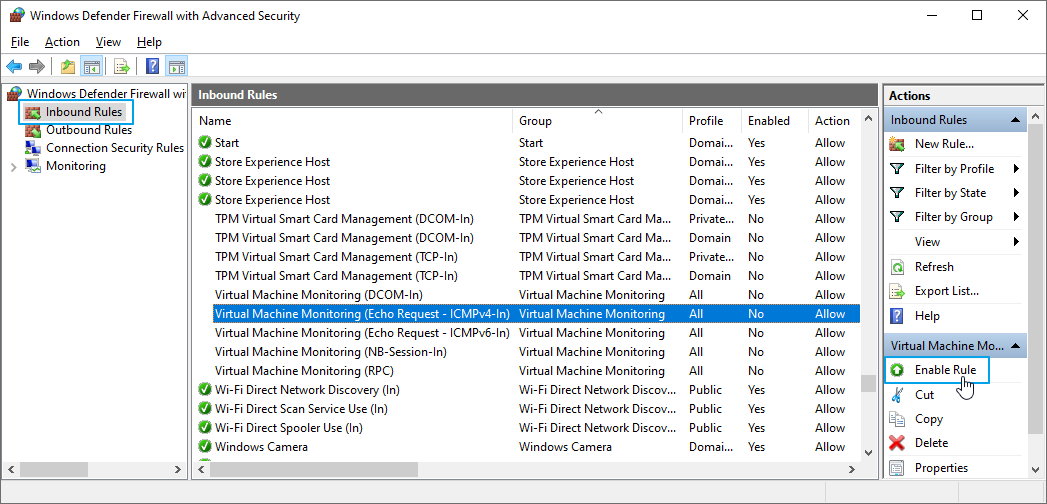Click the Export List icon in Actions pane
Image resolution: width=1047 pixels, height=504 pixels.
coord(897,292)
